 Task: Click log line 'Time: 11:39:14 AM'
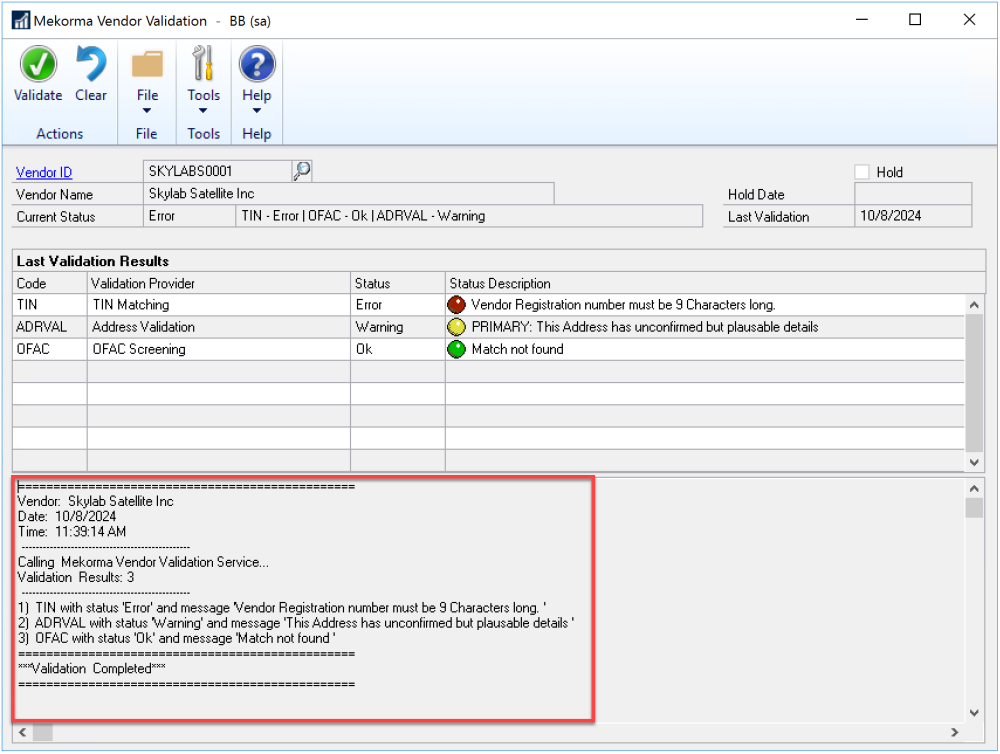pos(72,531)
